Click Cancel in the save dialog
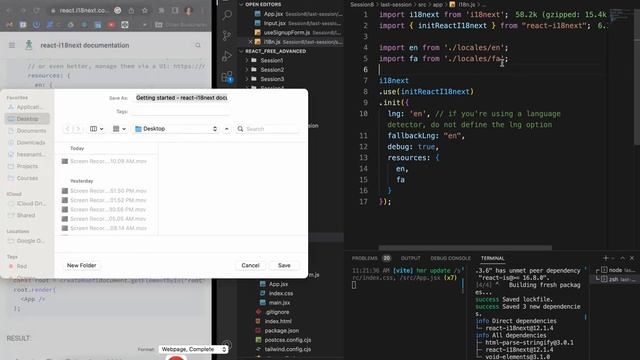640x360 pixels. [x=250, y=266]
